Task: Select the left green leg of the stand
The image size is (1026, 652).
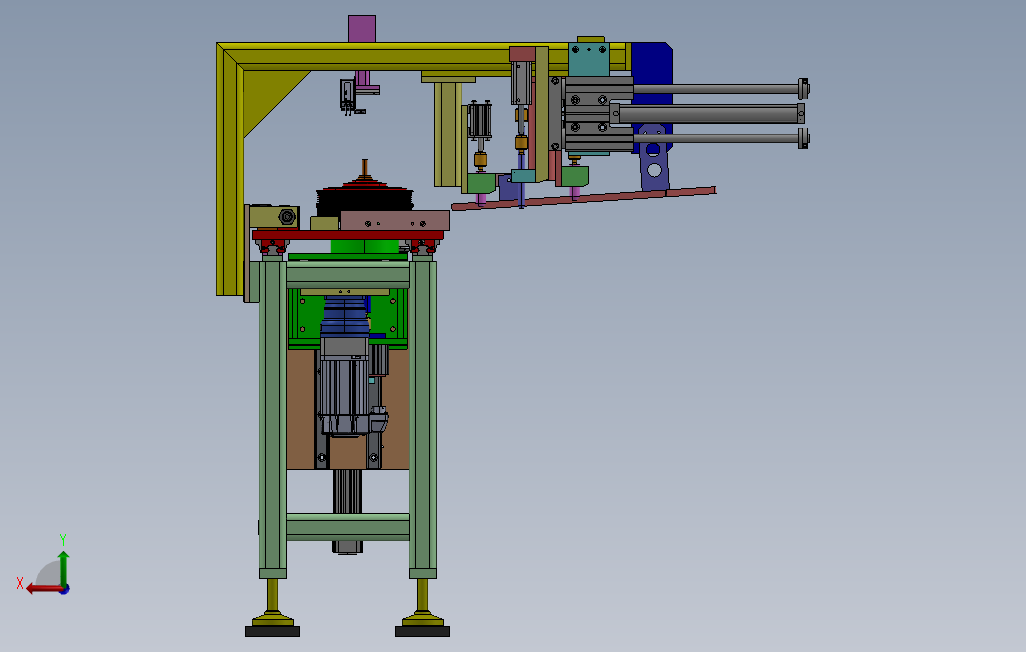Action: tap(273, 419)
